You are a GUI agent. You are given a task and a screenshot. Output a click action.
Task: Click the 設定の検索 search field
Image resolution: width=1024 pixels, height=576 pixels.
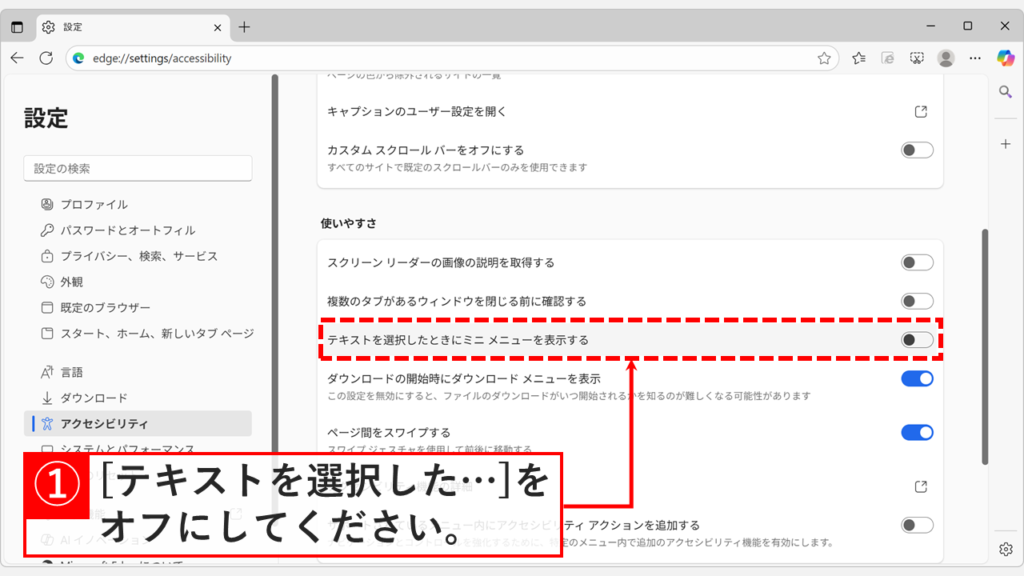pyautogui.click(x=137, y=168)
